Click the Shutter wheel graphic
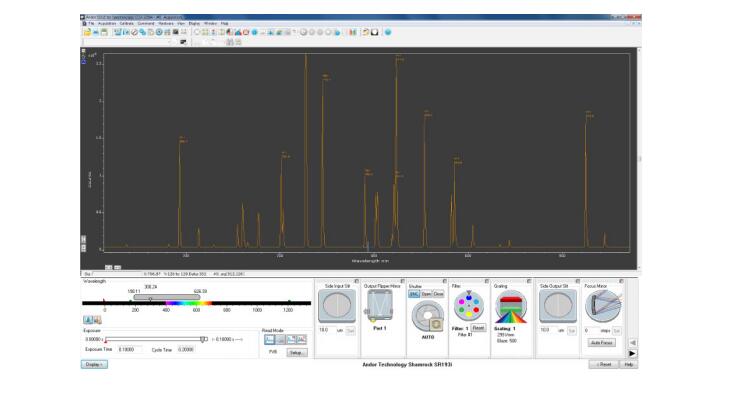 click(428, 316)
